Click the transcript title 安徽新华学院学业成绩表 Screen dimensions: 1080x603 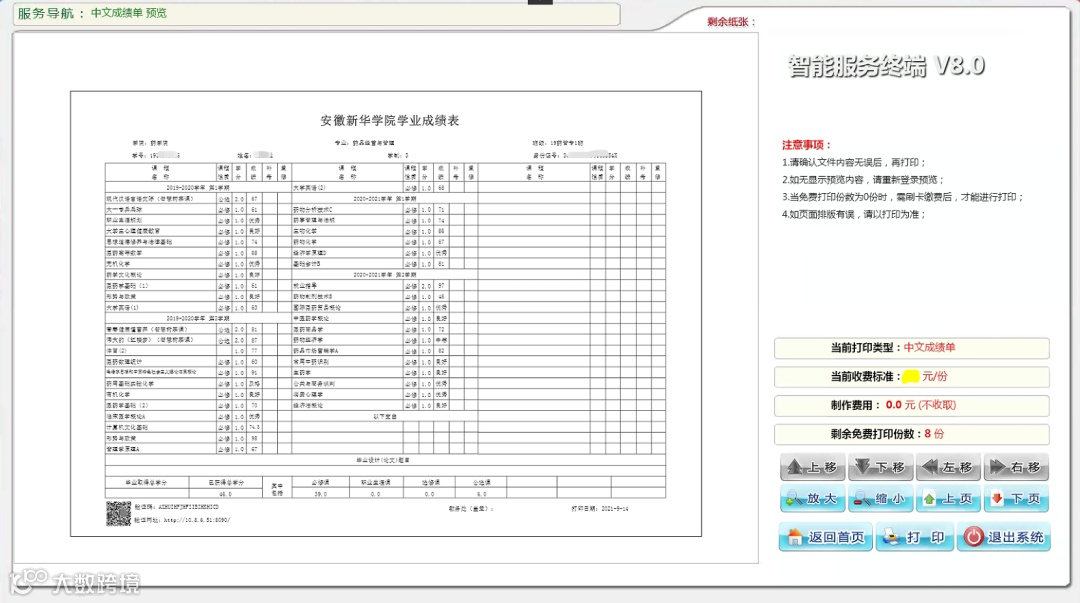click(389, 121)
